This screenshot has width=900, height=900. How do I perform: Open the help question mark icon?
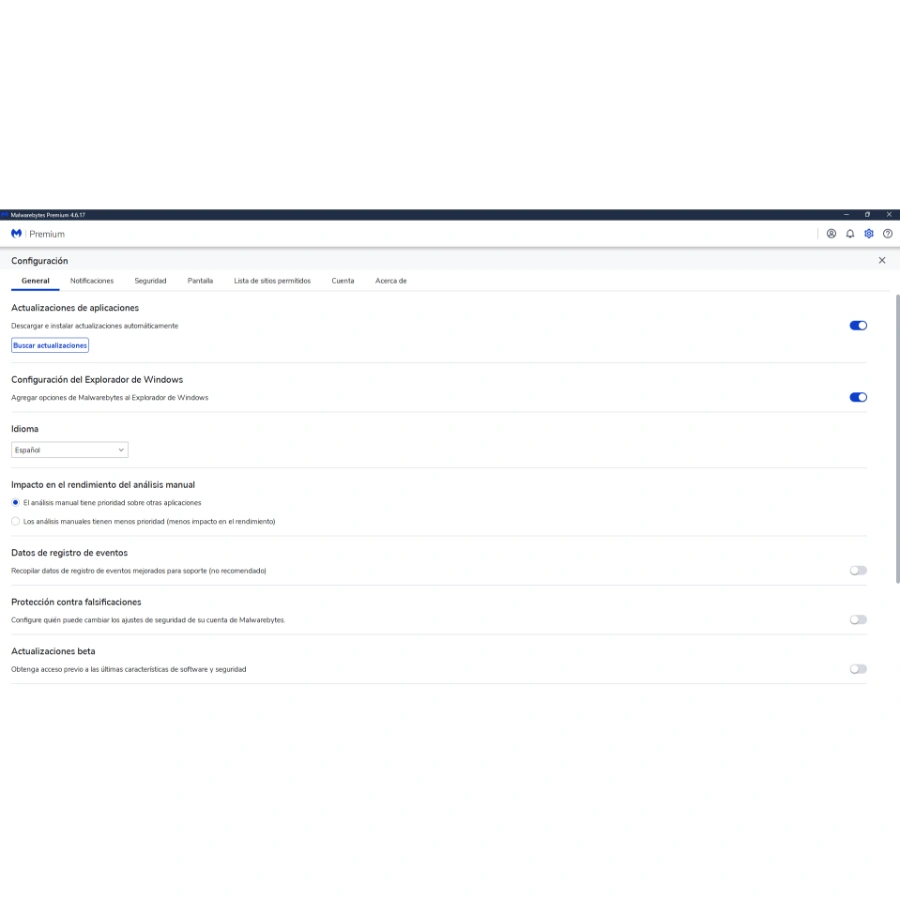pos(888,233)
